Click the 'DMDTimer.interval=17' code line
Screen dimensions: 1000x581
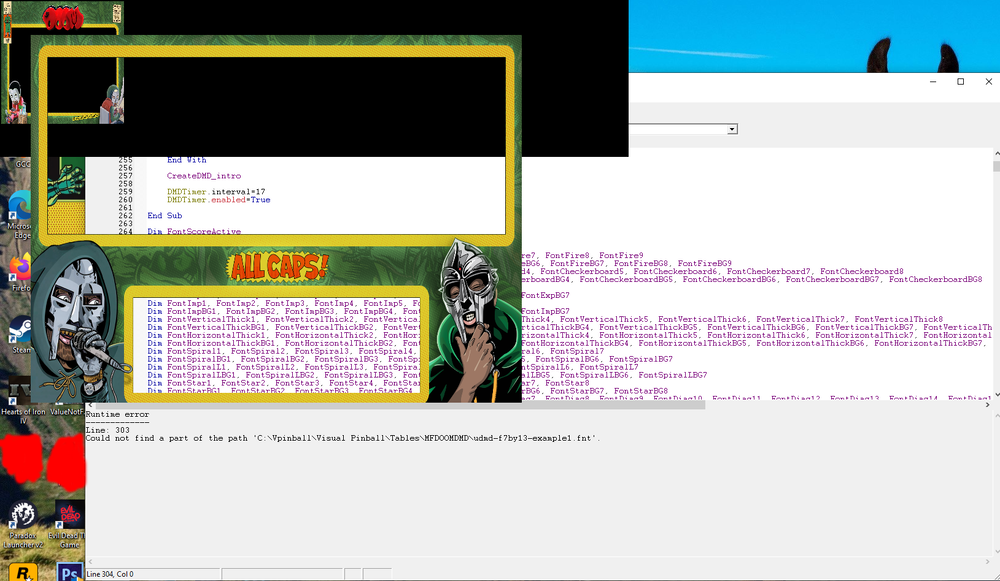pyautogui.click(x=216, y=192)
